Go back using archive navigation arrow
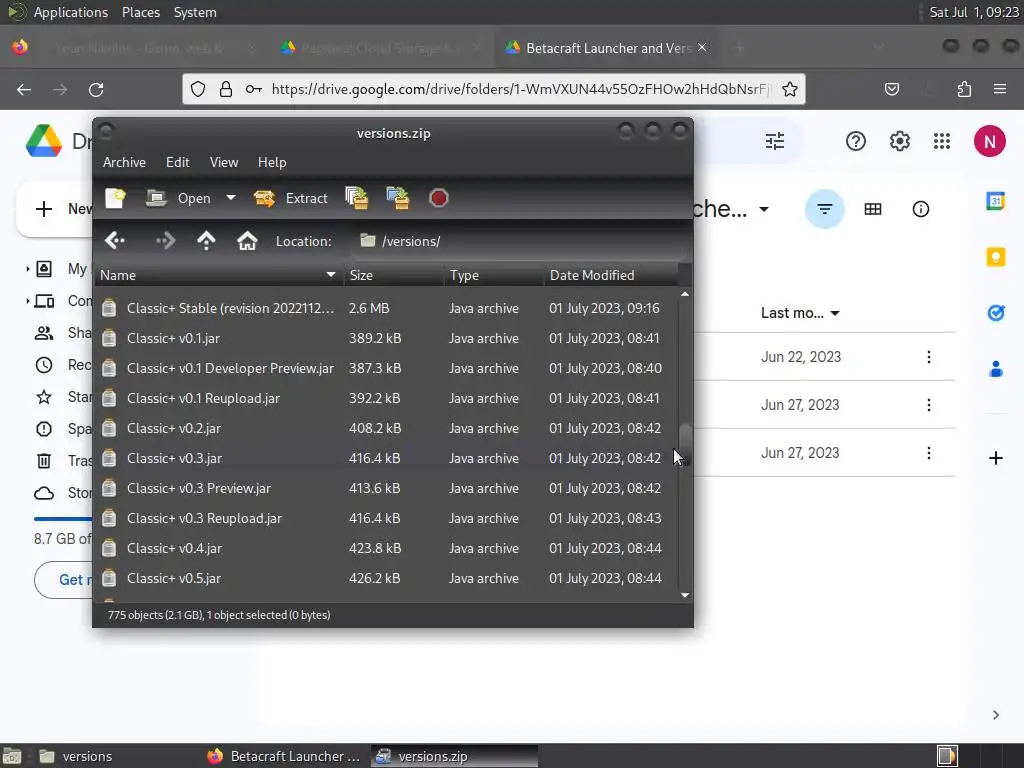Viewport: 1024px width, 768px height. [115, 241]
